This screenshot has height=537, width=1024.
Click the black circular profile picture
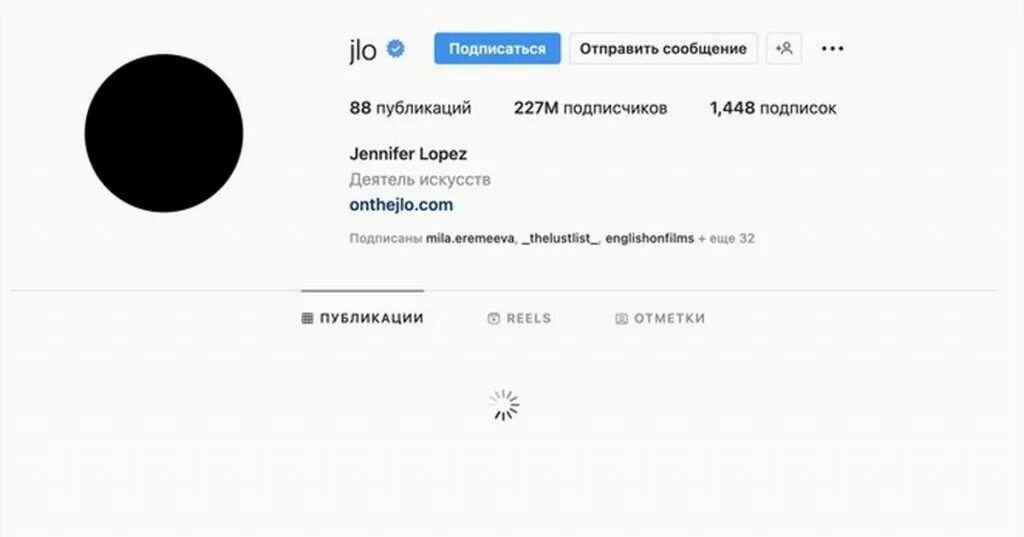coord(164,133)
